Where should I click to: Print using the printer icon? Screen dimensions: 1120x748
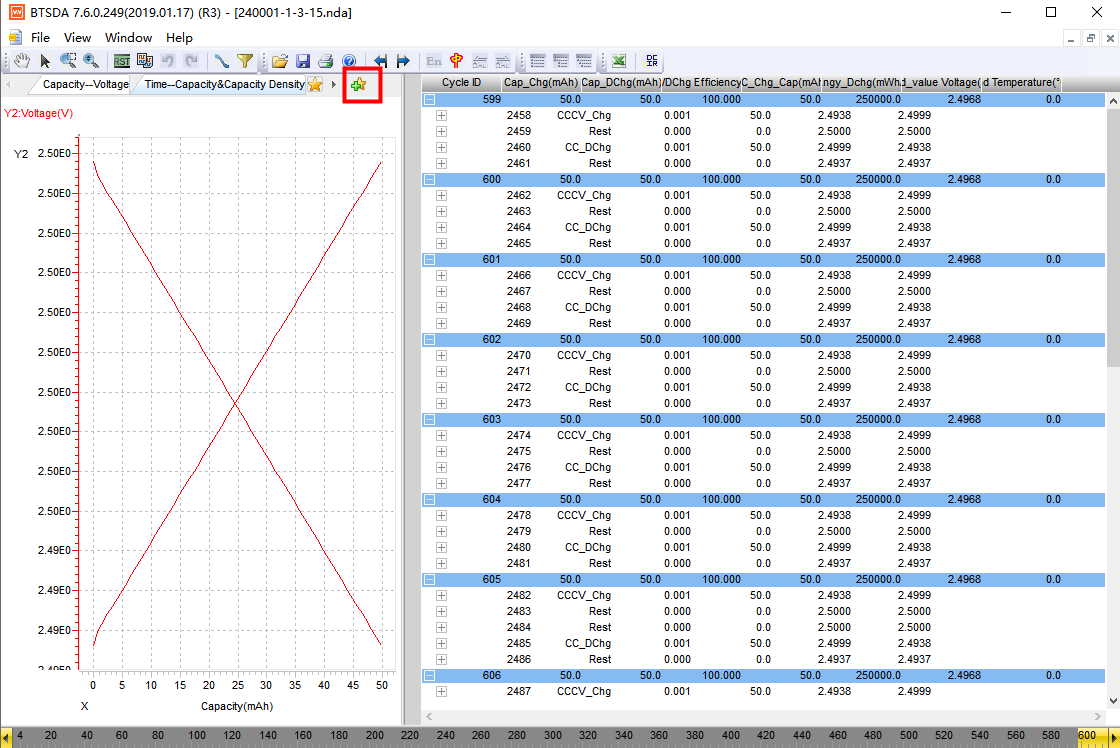(326, 61)
